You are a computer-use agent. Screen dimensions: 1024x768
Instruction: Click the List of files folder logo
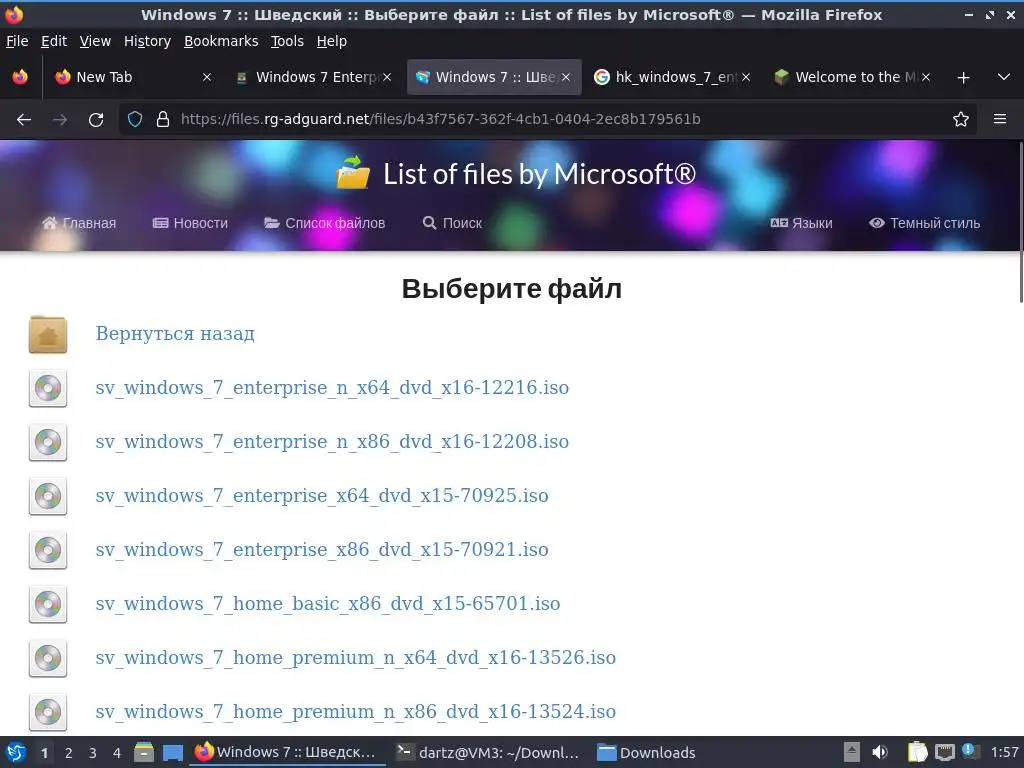tap(353, 172)
